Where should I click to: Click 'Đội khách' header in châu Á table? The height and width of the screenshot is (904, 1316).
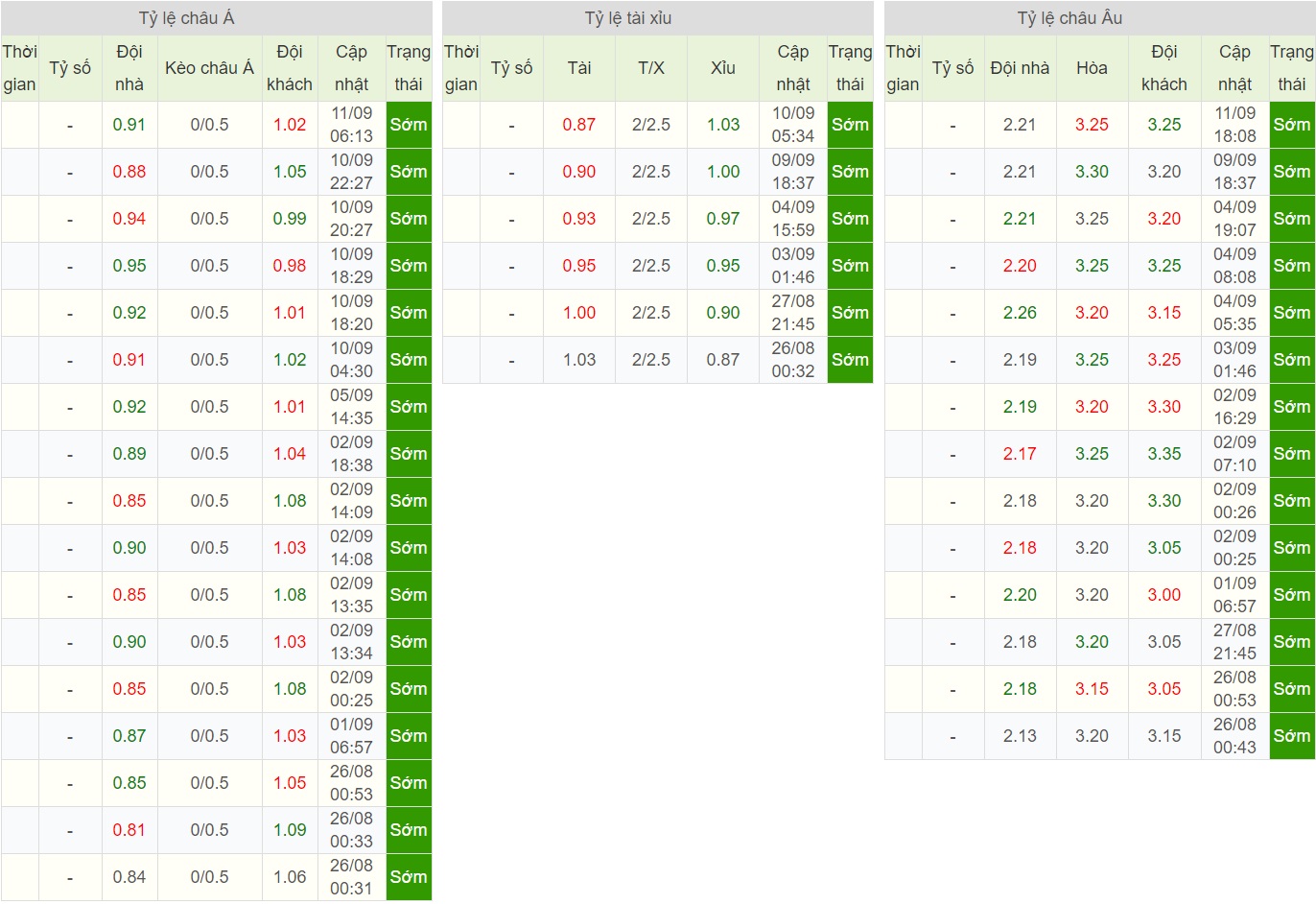(290, 68)
